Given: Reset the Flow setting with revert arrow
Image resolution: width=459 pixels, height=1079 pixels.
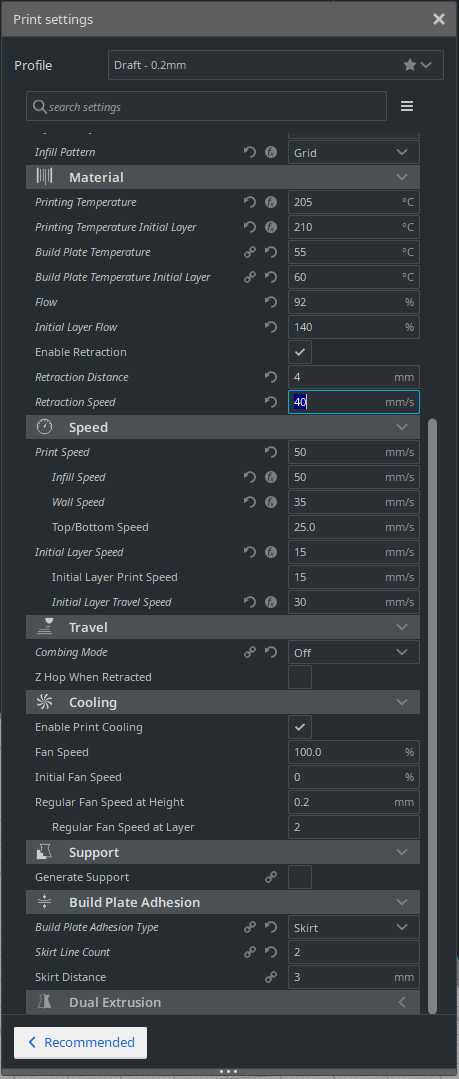Looking at the screenshot, I should (x=271, y=302).
